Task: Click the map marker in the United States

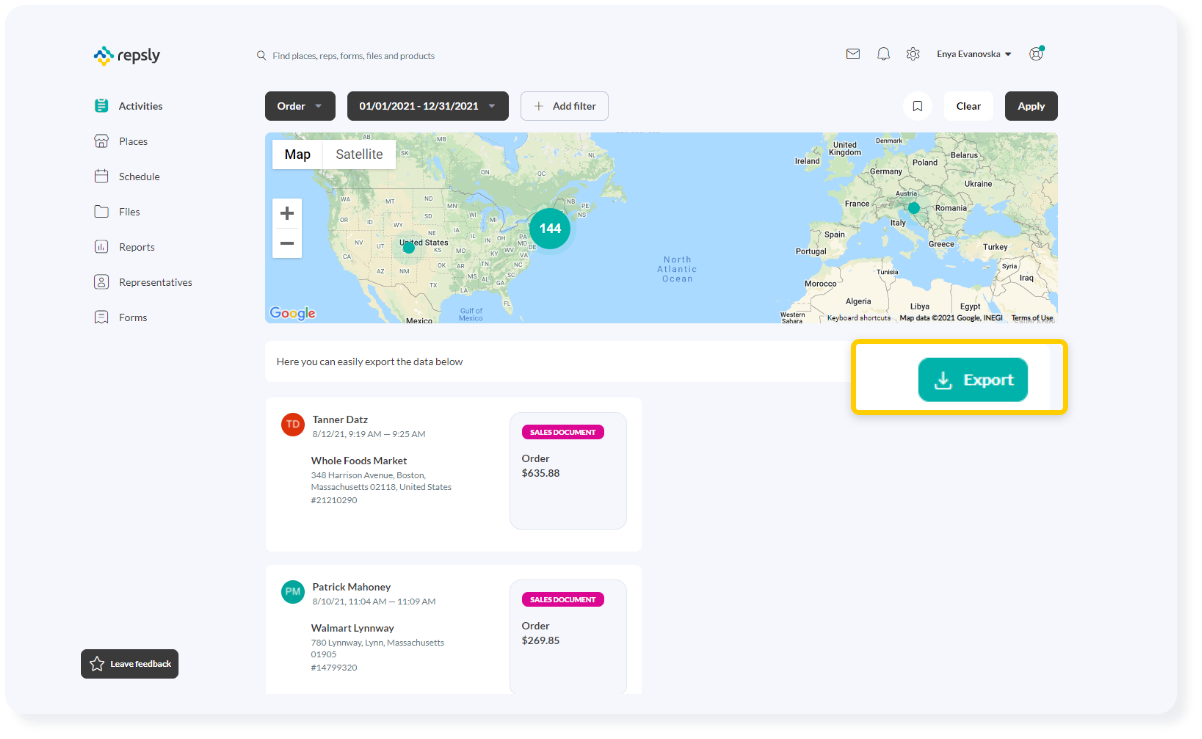Action: pos(408,247)
